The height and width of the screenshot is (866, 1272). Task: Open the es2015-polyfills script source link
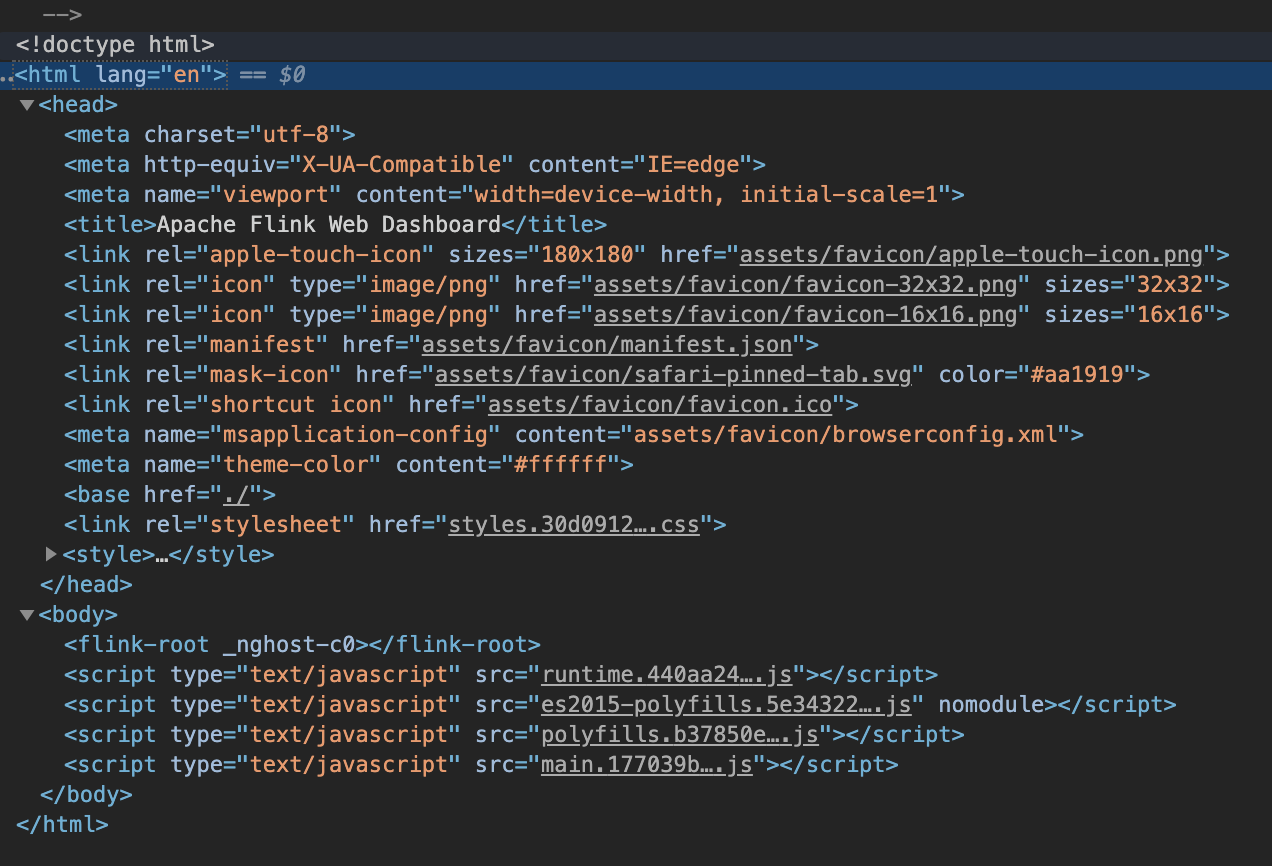[725, 704]
